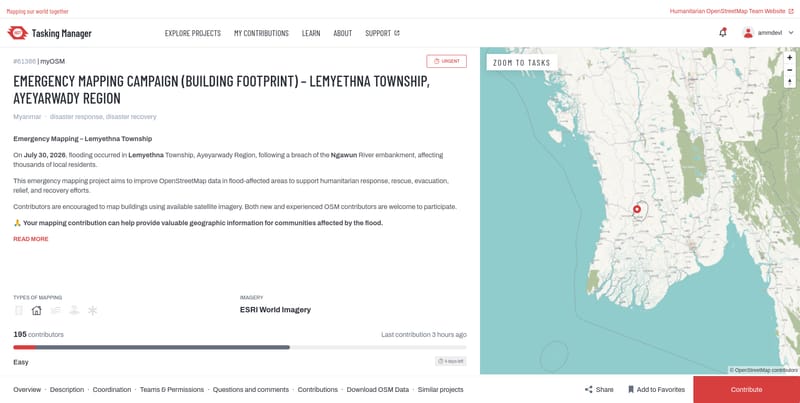Click the other mapping type asterisk icon
Viewport: 800px width, 403px height.
[92, 310]
